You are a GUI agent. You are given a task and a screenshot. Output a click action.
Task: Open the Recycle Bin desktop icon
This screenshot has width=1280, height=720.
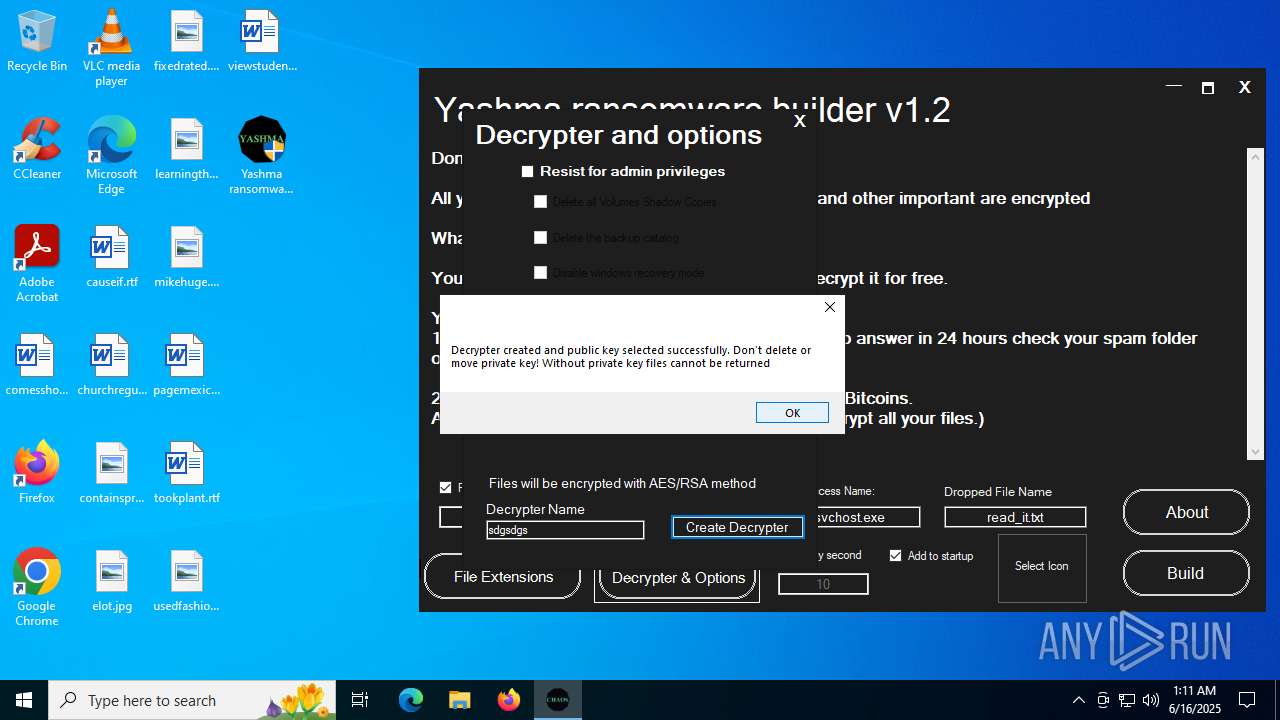(37, 41)
